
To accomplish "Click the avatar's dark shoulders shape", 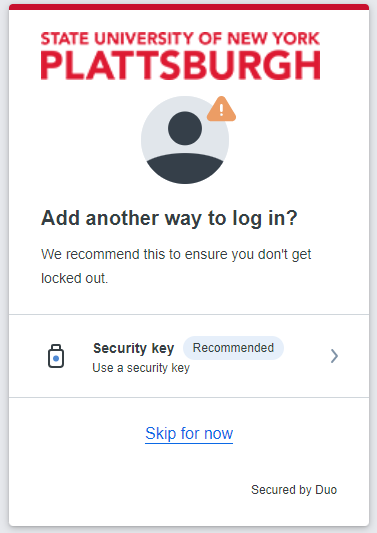I will coord(185,169).
